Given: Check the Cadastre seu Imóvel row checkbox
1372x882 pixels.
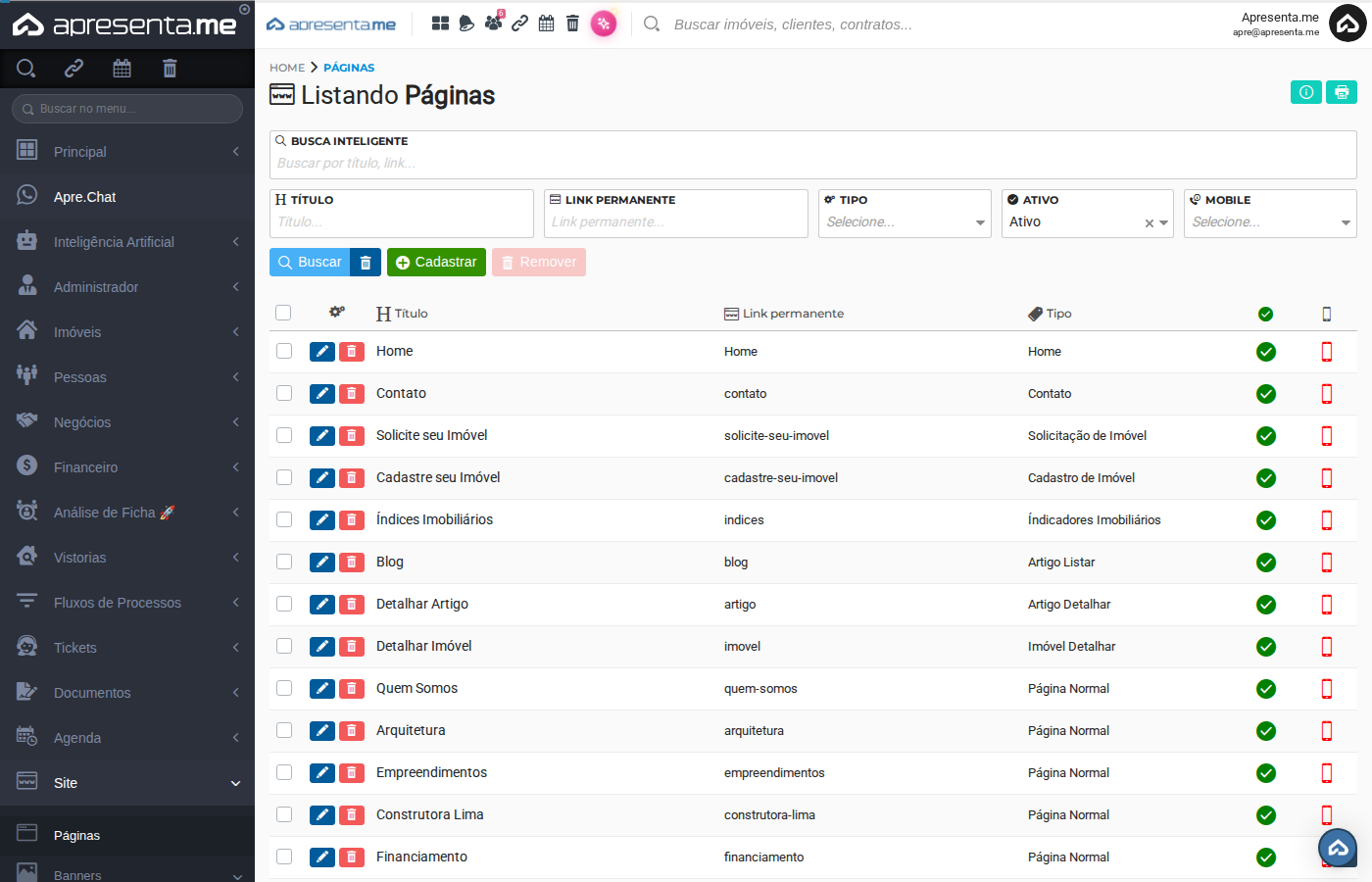Looking at the screenshot, I should click(x=284, y=477).
